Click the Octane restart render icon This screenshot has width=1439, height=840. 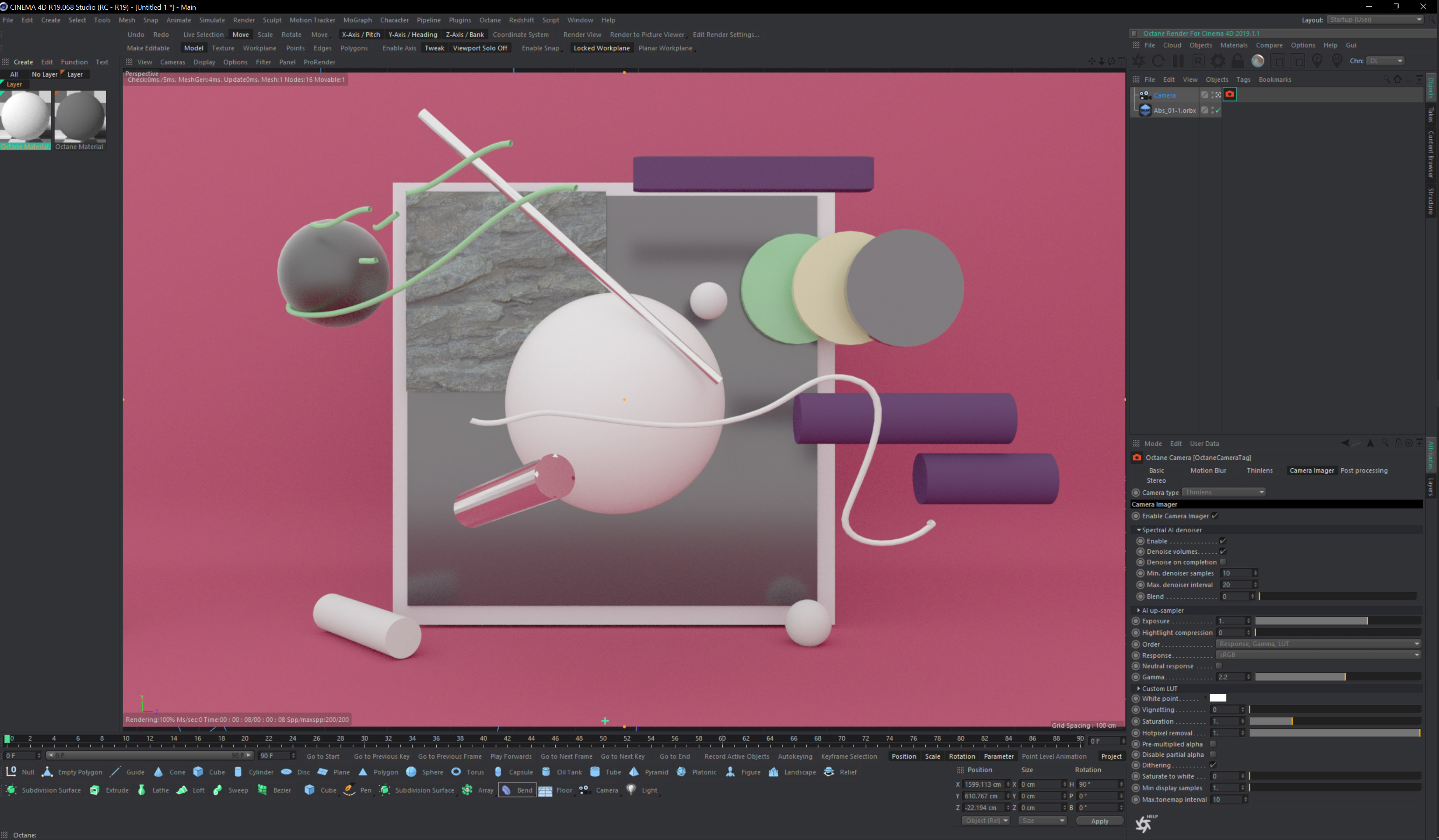tap(1158, 61)
